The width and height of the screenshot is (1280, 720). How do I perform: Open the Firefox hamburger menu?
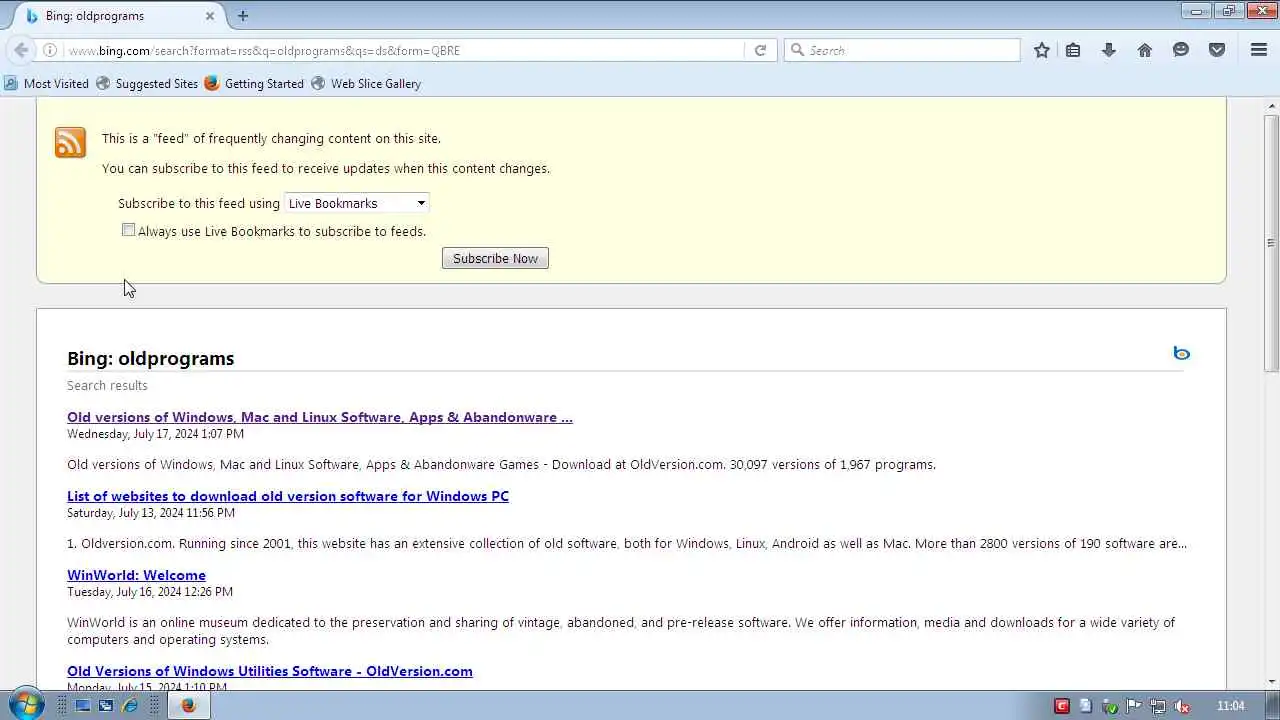[x=1259, y=50]
